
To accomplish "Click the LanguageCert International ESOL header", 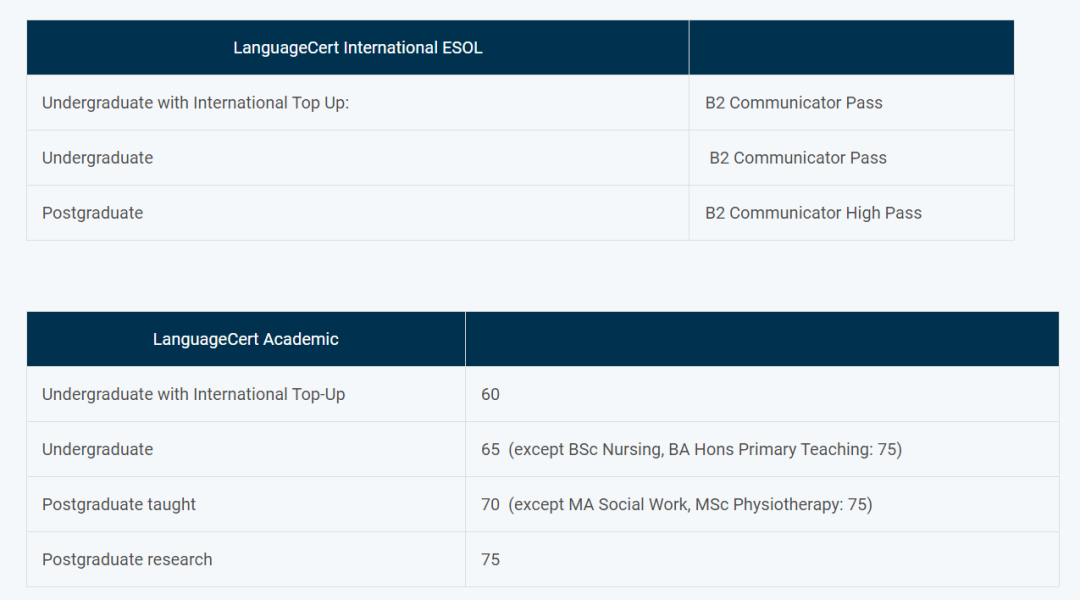I will point(357,48).
